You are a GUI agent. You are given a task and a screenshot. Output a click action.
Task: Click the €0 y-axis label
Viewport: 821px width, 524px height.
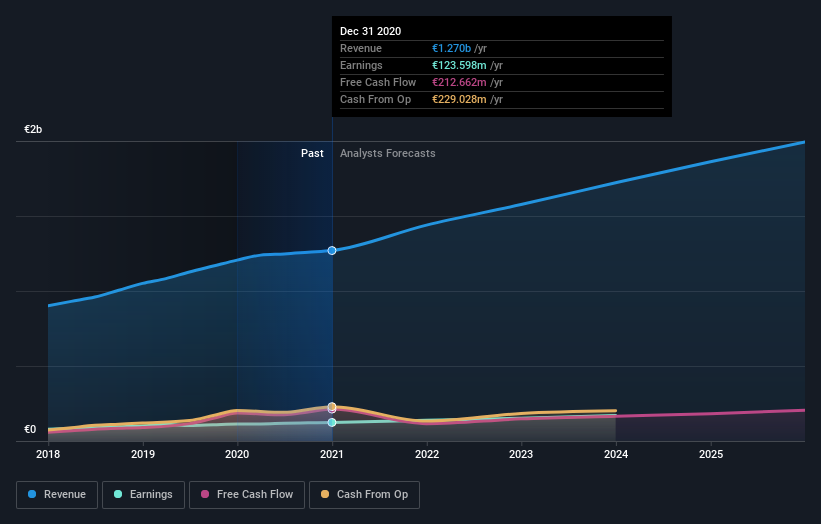30,429
